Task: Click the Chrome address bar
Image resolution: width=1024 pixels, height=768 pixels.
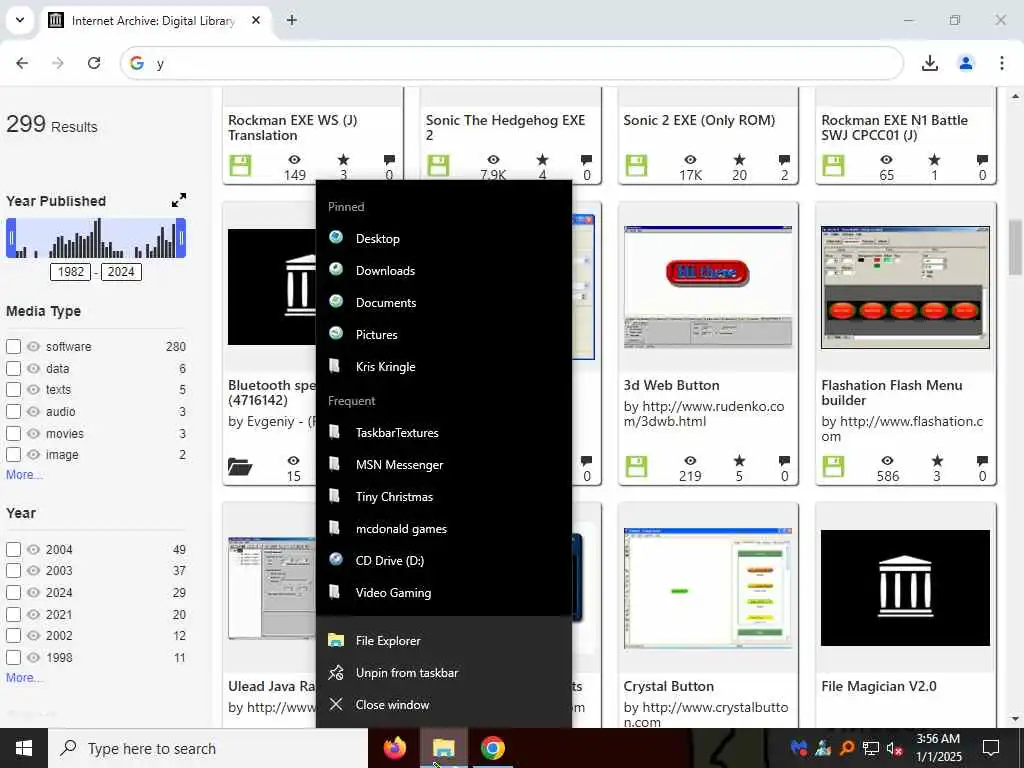Action: pos(511,63)
